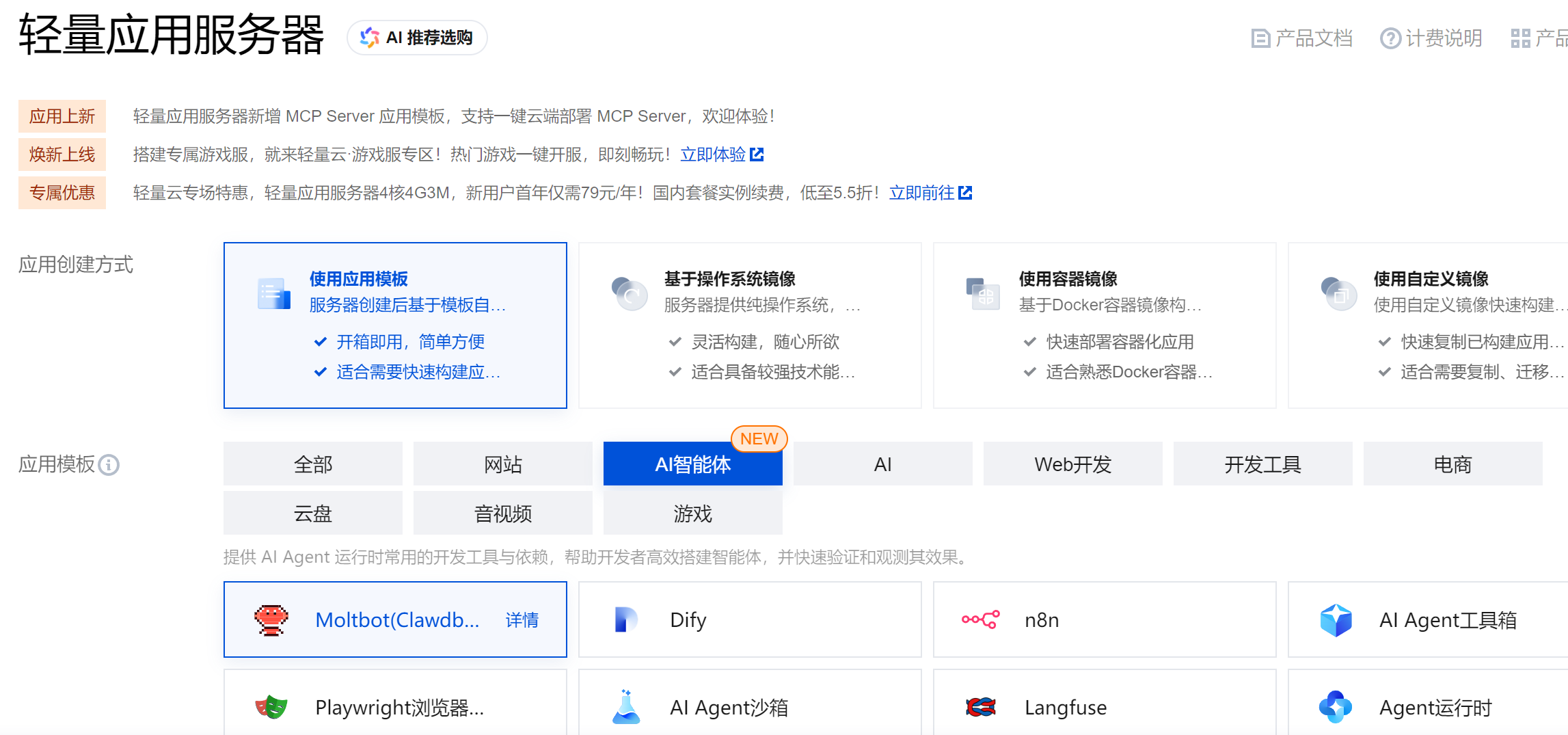
Task: Open the 产品文档 document icon
Action: click(x=1260, y=38)
